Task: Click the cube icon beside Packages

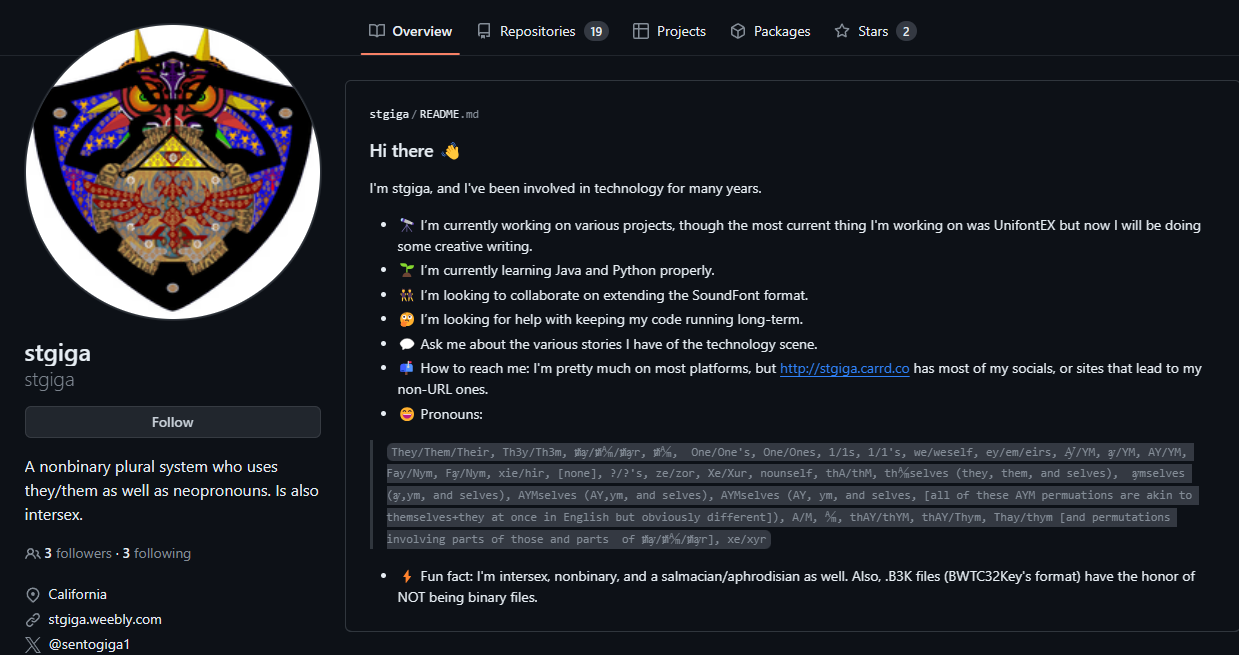Action: [738, 31]
